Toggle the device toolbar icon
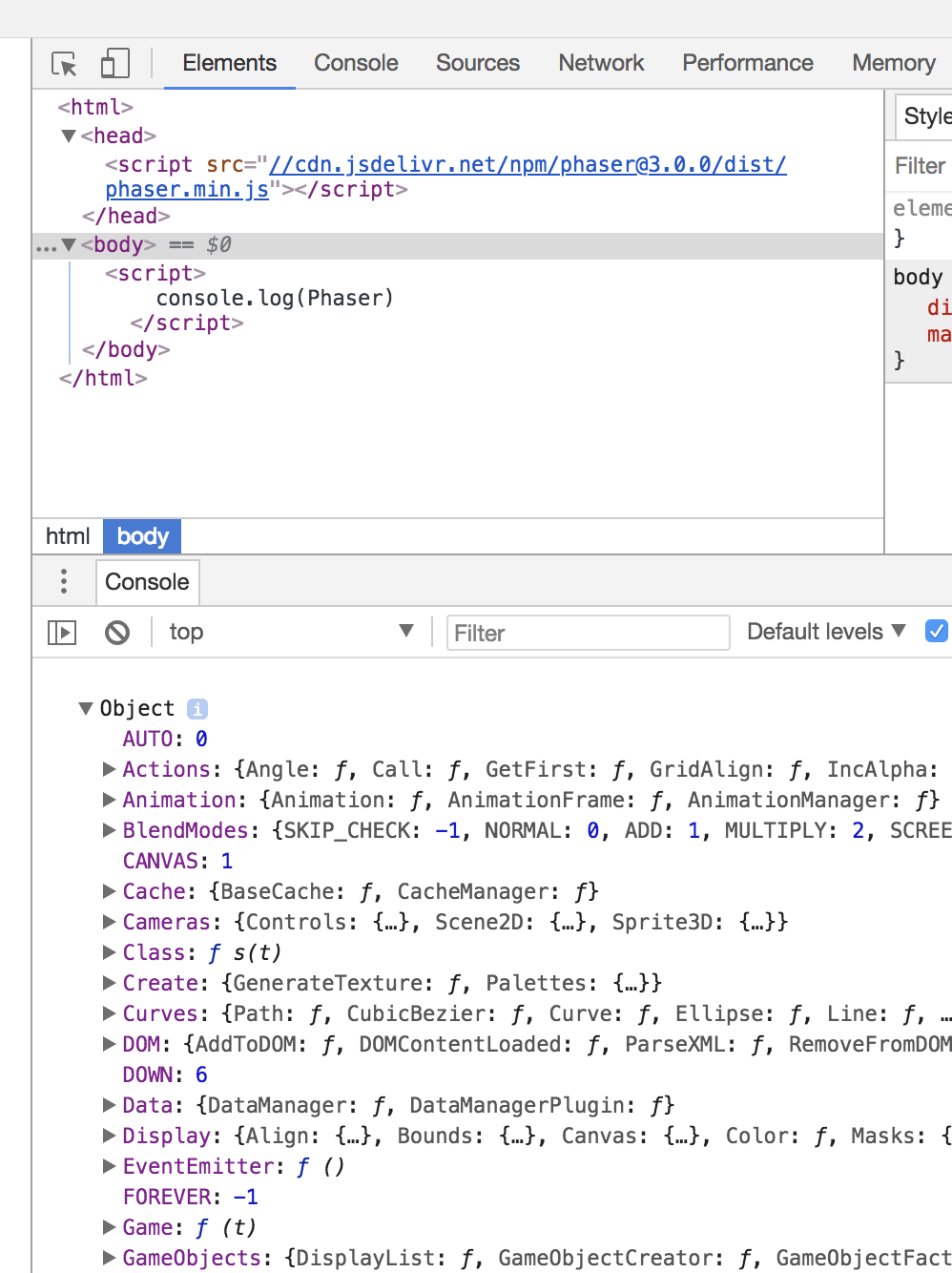The width and height of the screenshot is (952, 1273). (114, 63)
